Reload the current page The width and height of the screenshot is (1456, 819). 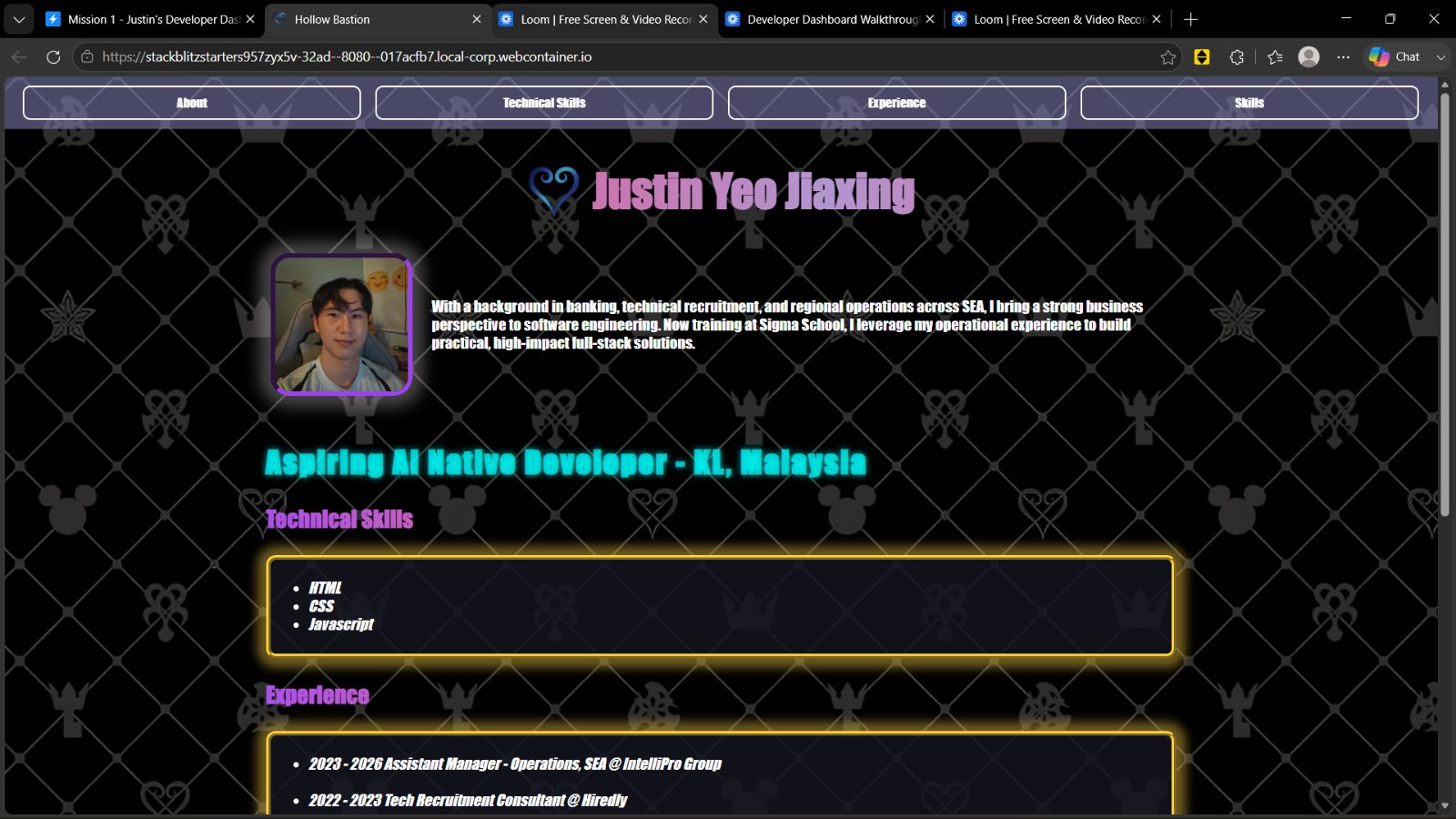tap(54, 56)
